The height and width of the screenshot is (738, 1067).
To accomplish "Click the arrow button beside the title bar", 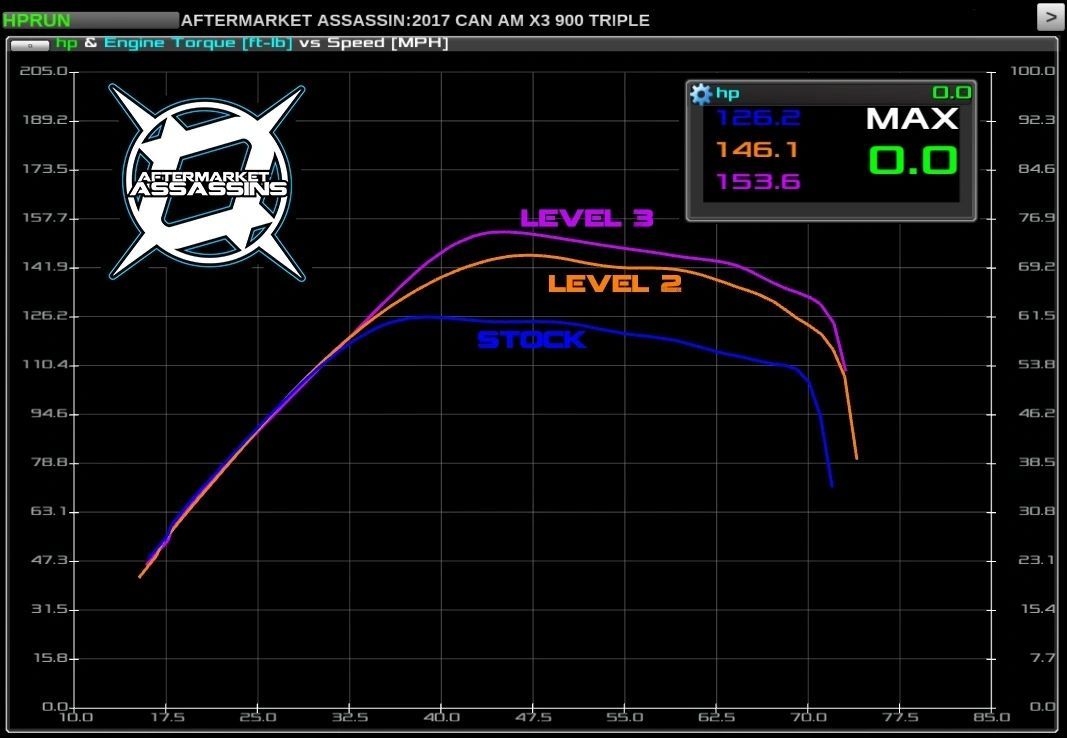I will [x=1049, y=18].
